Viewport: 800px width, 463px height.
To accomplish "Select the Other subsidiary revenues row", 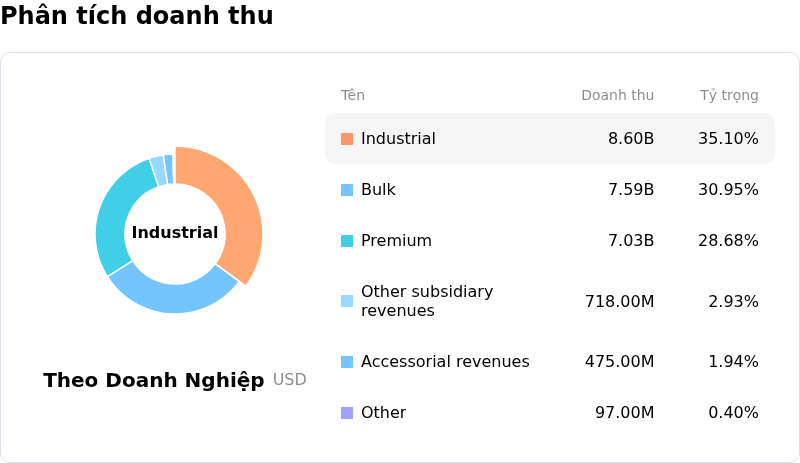I will click(x=550, y=301).
